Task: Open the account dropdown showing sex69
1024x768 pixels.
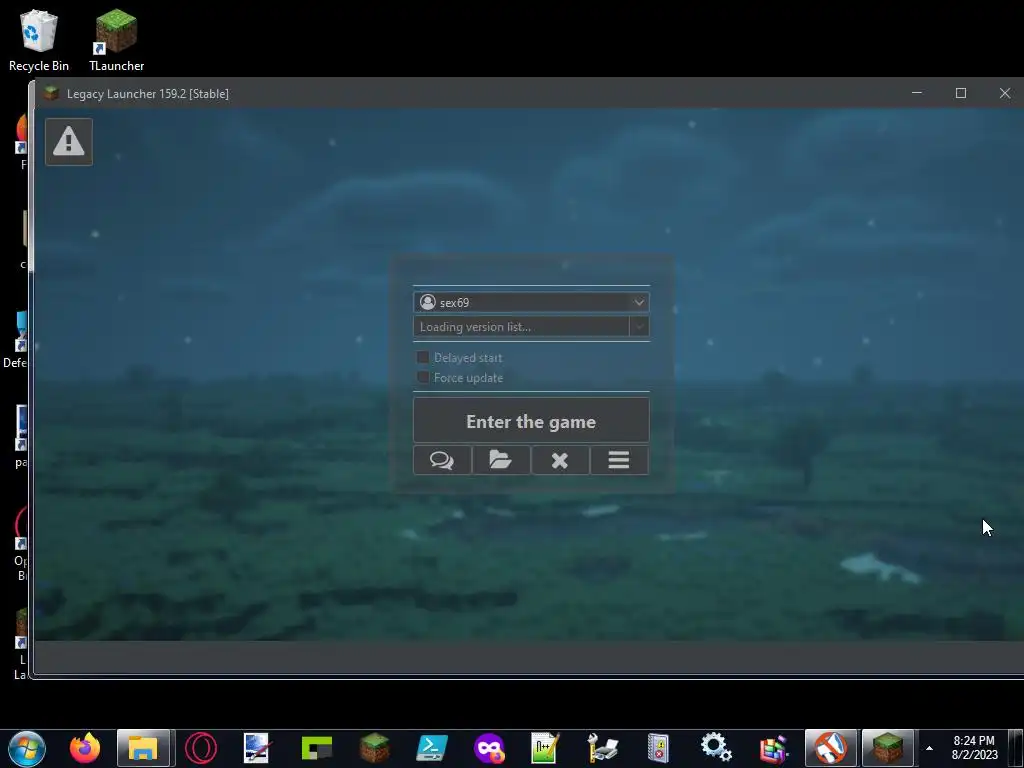Action: pos(531,302)
